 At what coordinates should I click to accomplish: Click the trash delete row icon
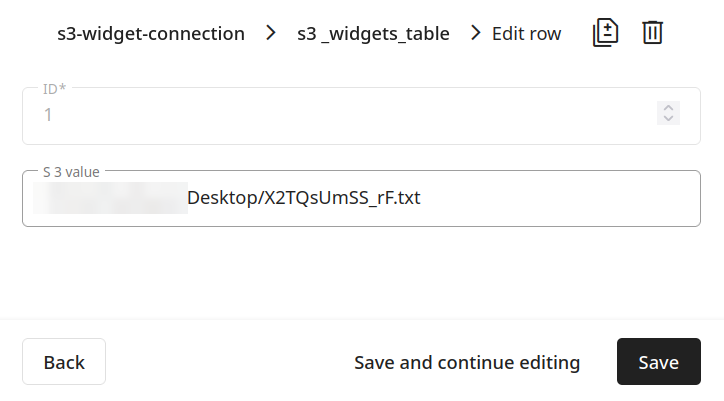652,33
